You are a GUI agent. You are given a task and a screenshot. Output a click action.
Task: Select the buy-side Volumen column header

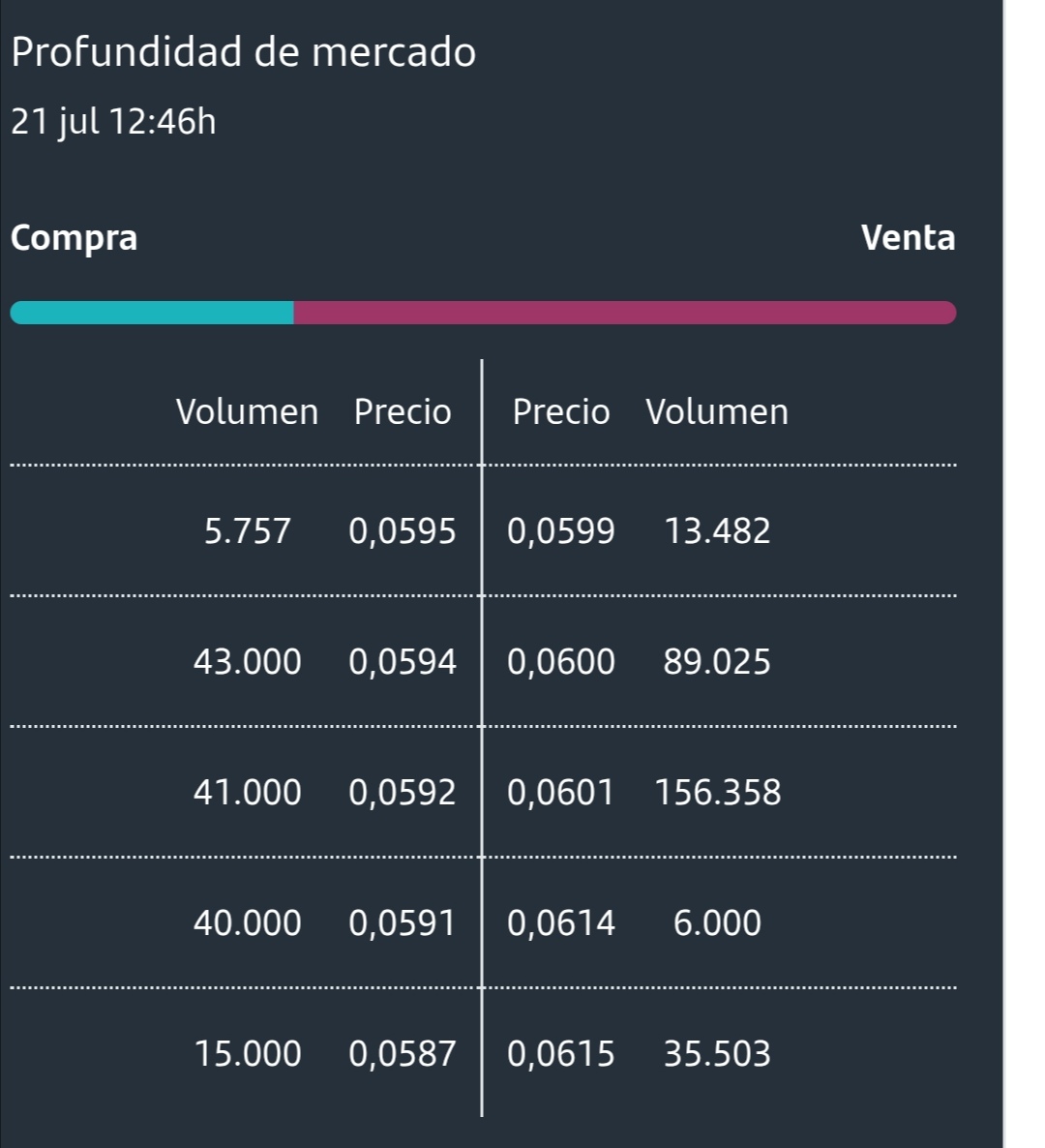pos(248,411)
